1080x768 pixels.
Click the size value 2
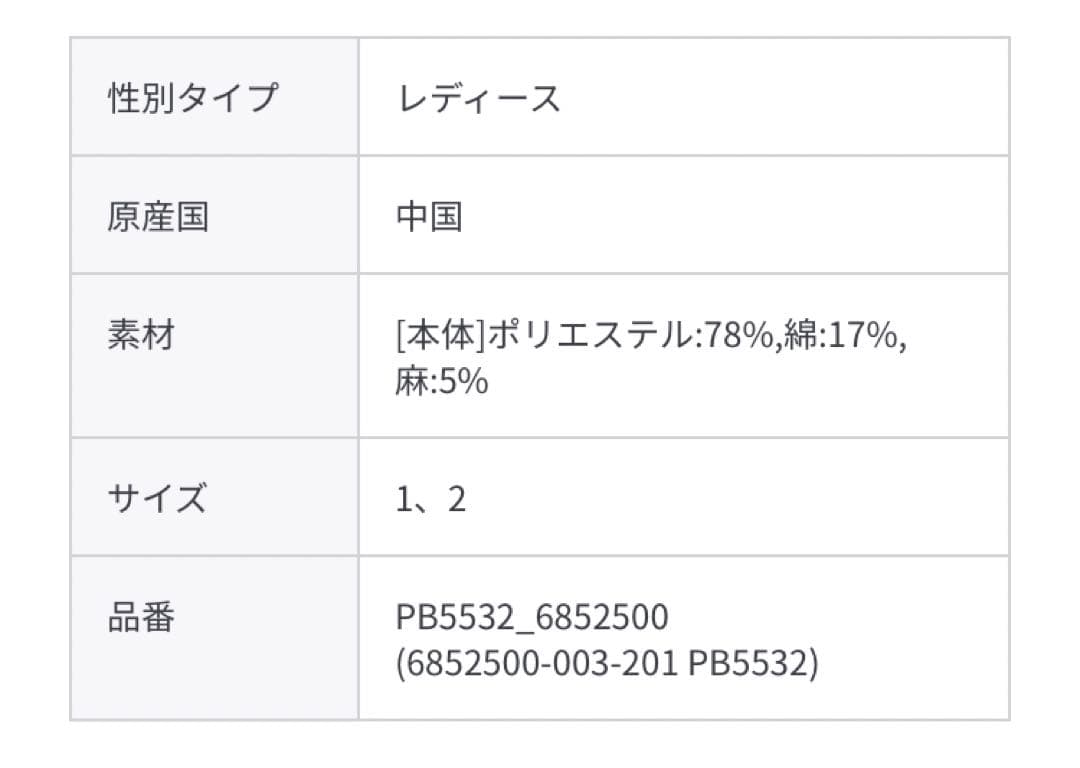click(457, 498)
